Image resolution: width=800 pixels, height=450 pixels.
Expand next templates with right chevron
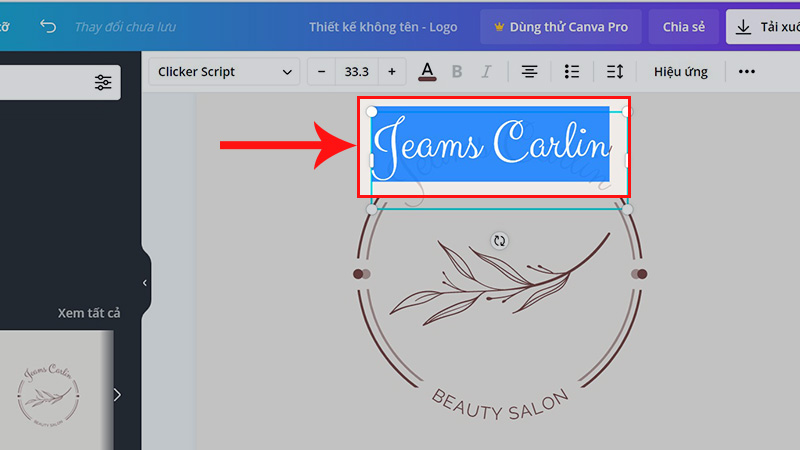click(117, 394)
